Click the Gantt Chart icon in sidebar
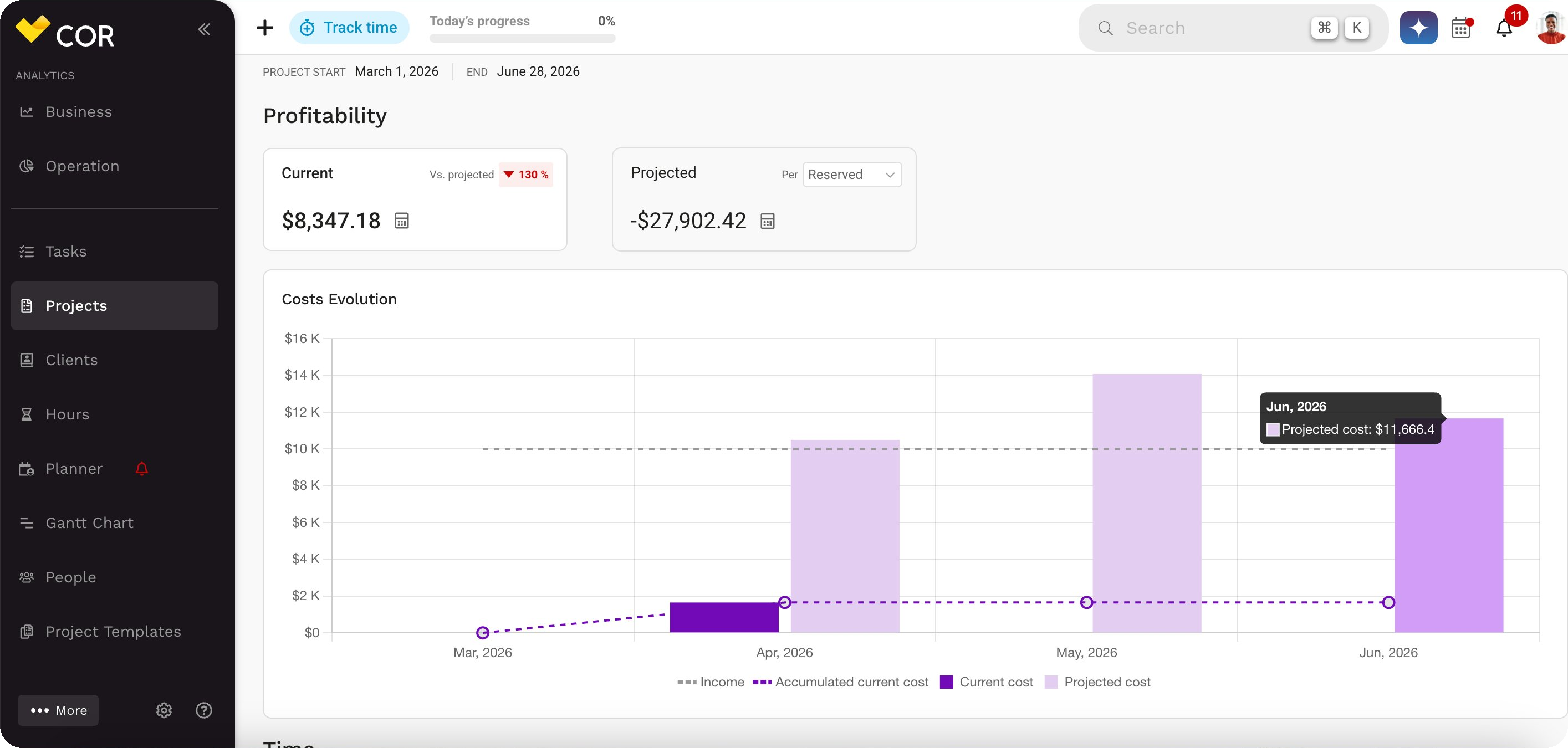 pyautogui.click(x=26, y=523)
